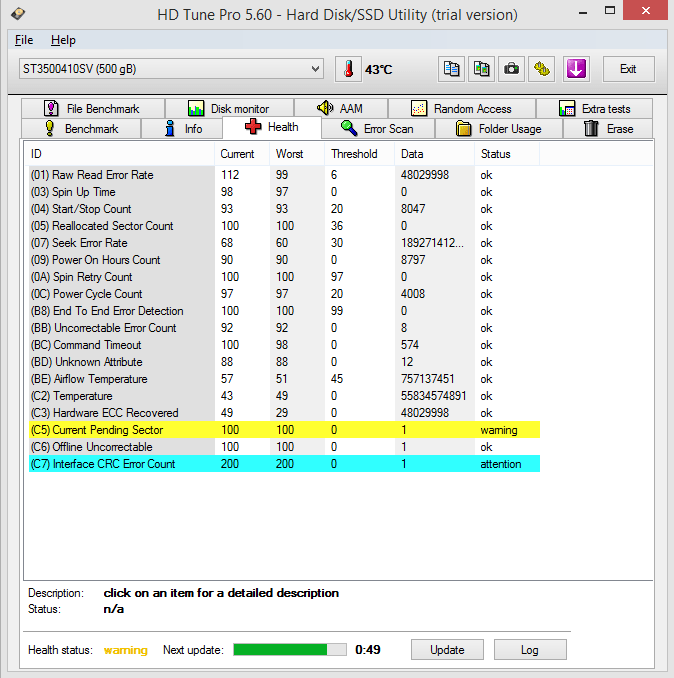This screenshot has width=674, height=678.
Task: Click the temperature thermometer icon
Action: tap(348, 69)
